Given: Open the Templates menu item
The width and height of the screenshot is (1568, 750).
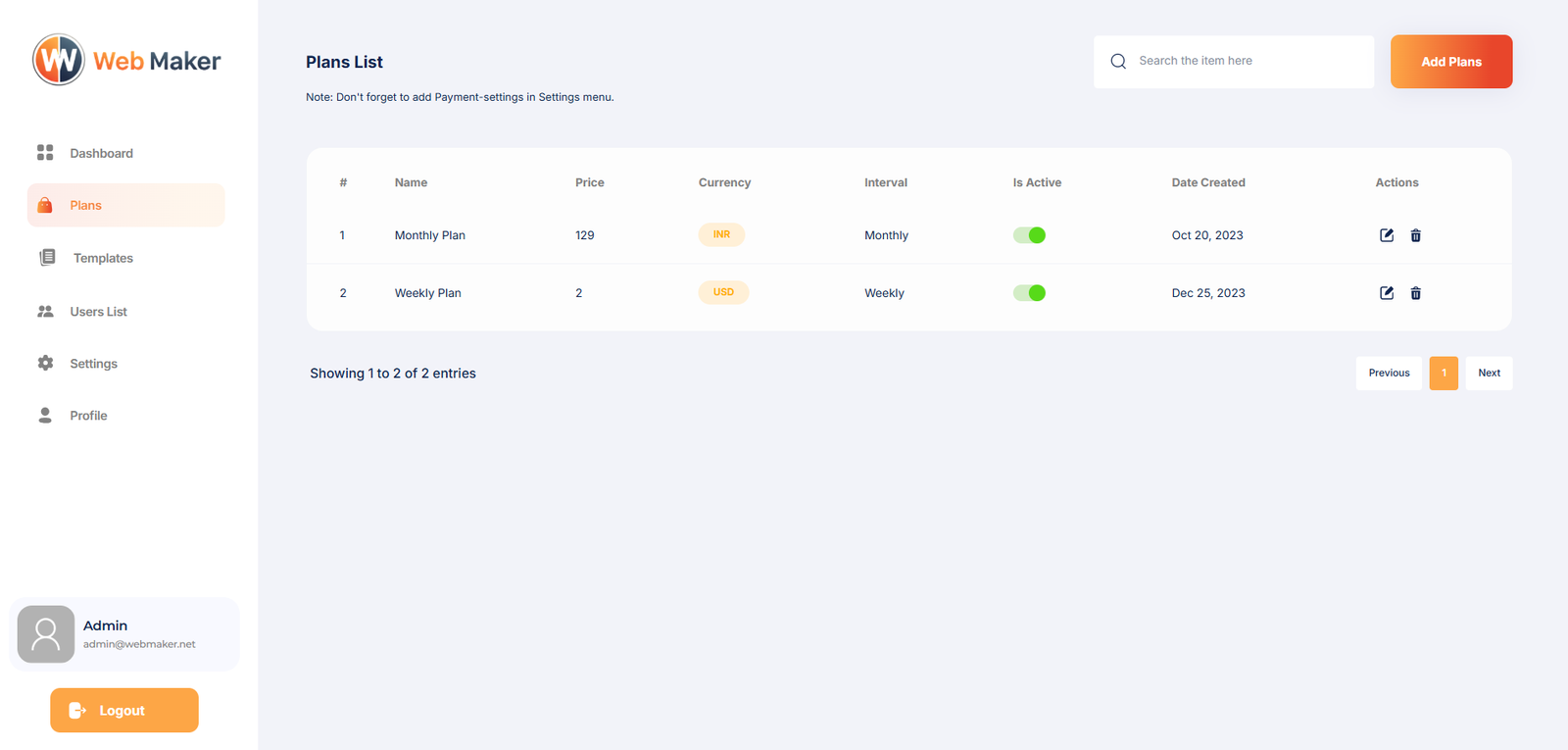Looking at the screenshot, I should click(x=103, y=259).
